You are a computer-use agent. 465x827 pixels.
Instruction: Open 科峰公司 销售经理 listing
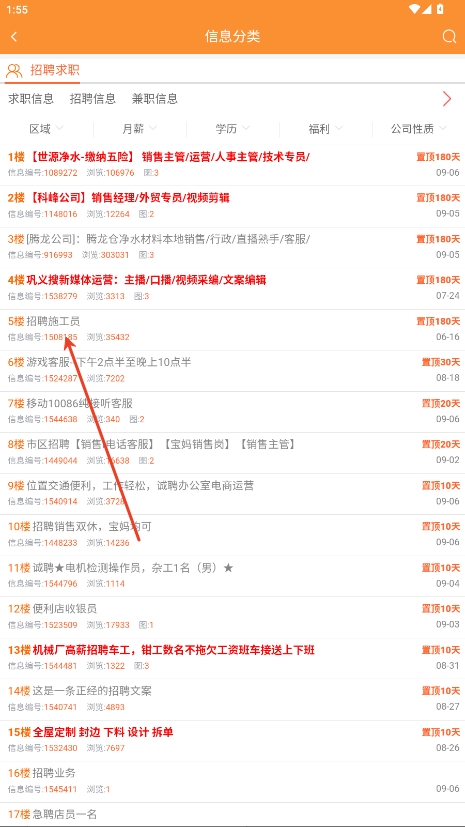click(x=232, y=206)
